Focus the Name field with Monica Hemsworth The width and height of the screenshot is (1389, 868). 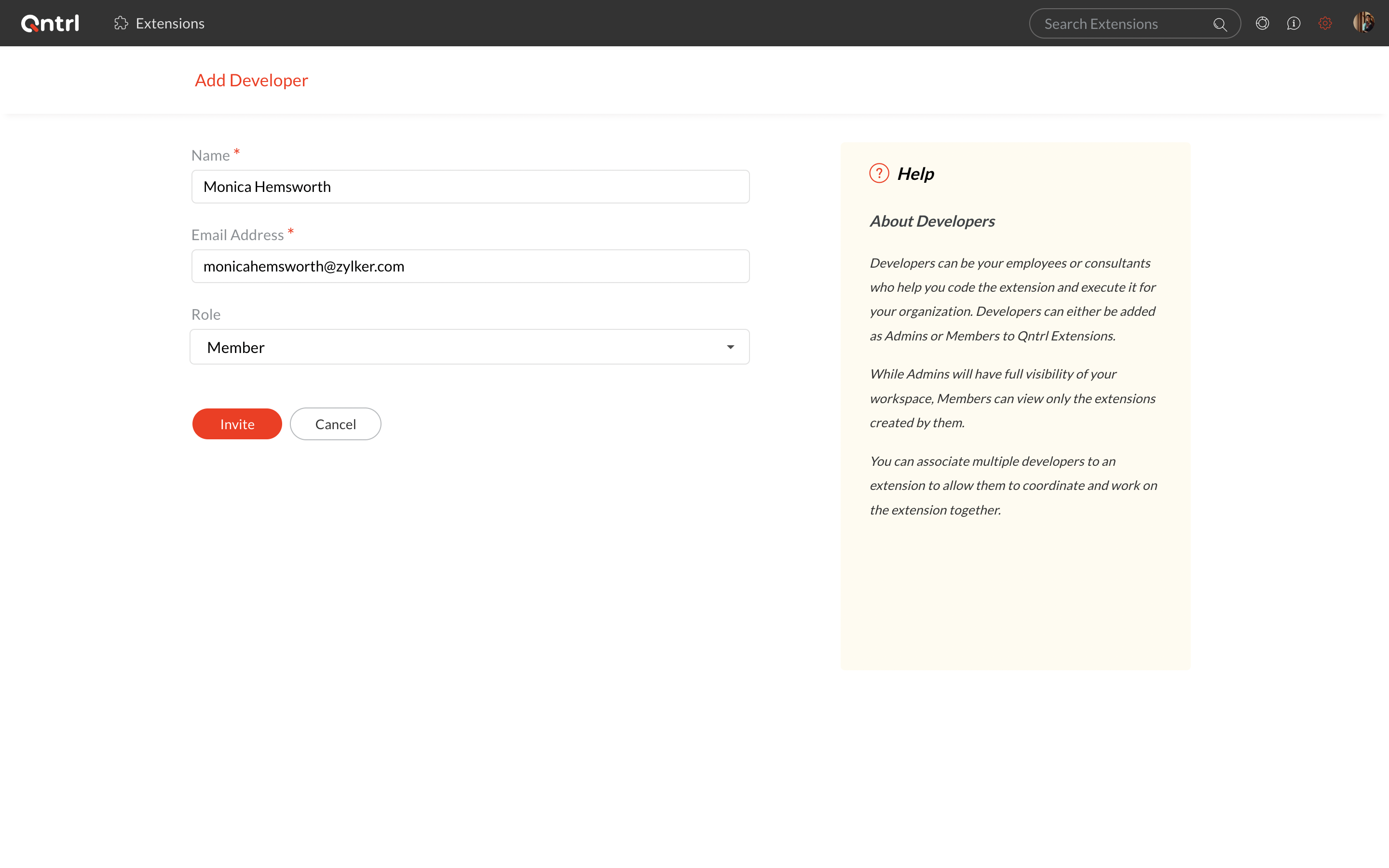pyautogui.click(x=470, y=187)
